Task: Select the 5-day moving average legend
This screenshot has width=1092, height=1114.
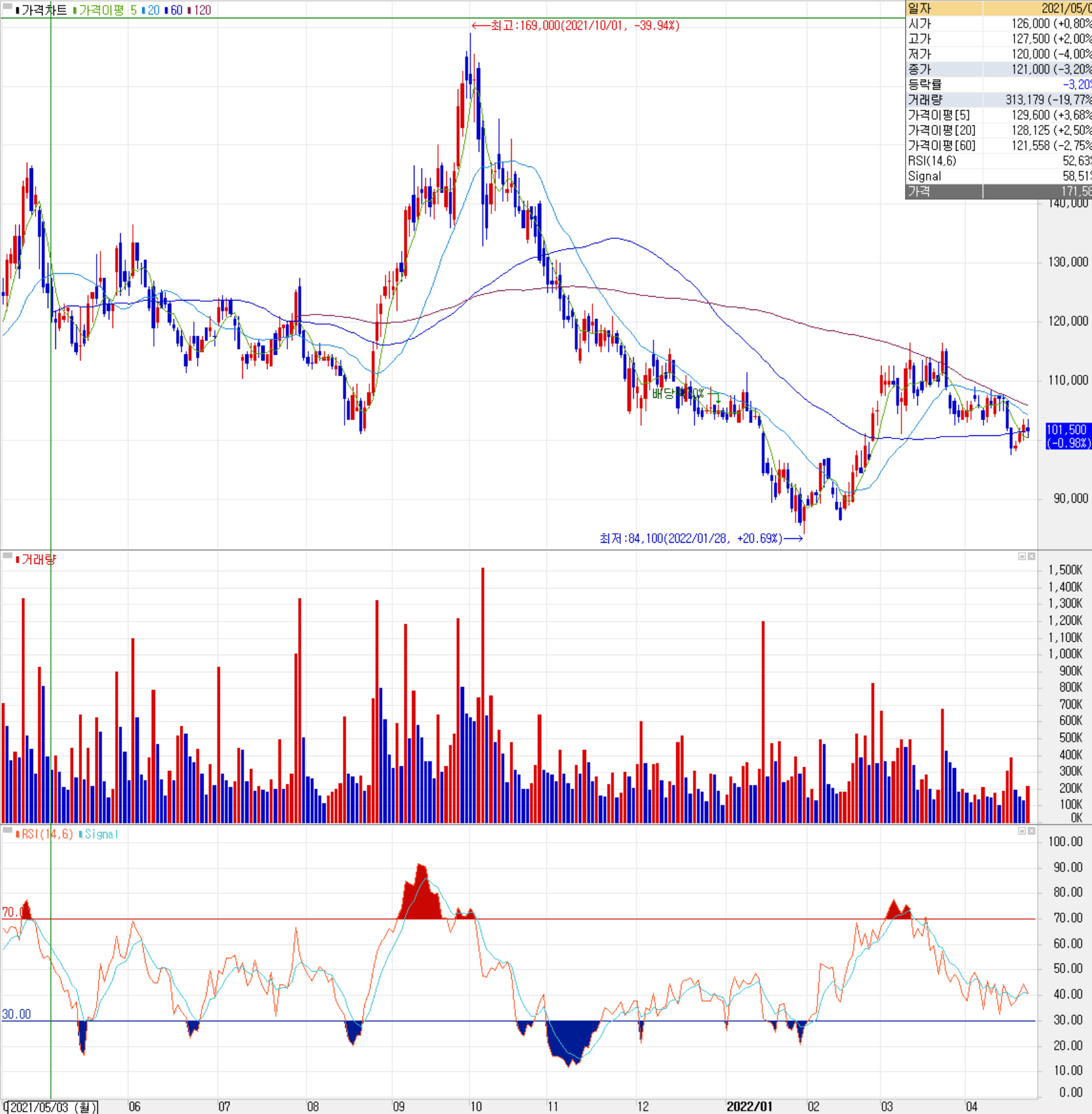Action: [133, 10]
